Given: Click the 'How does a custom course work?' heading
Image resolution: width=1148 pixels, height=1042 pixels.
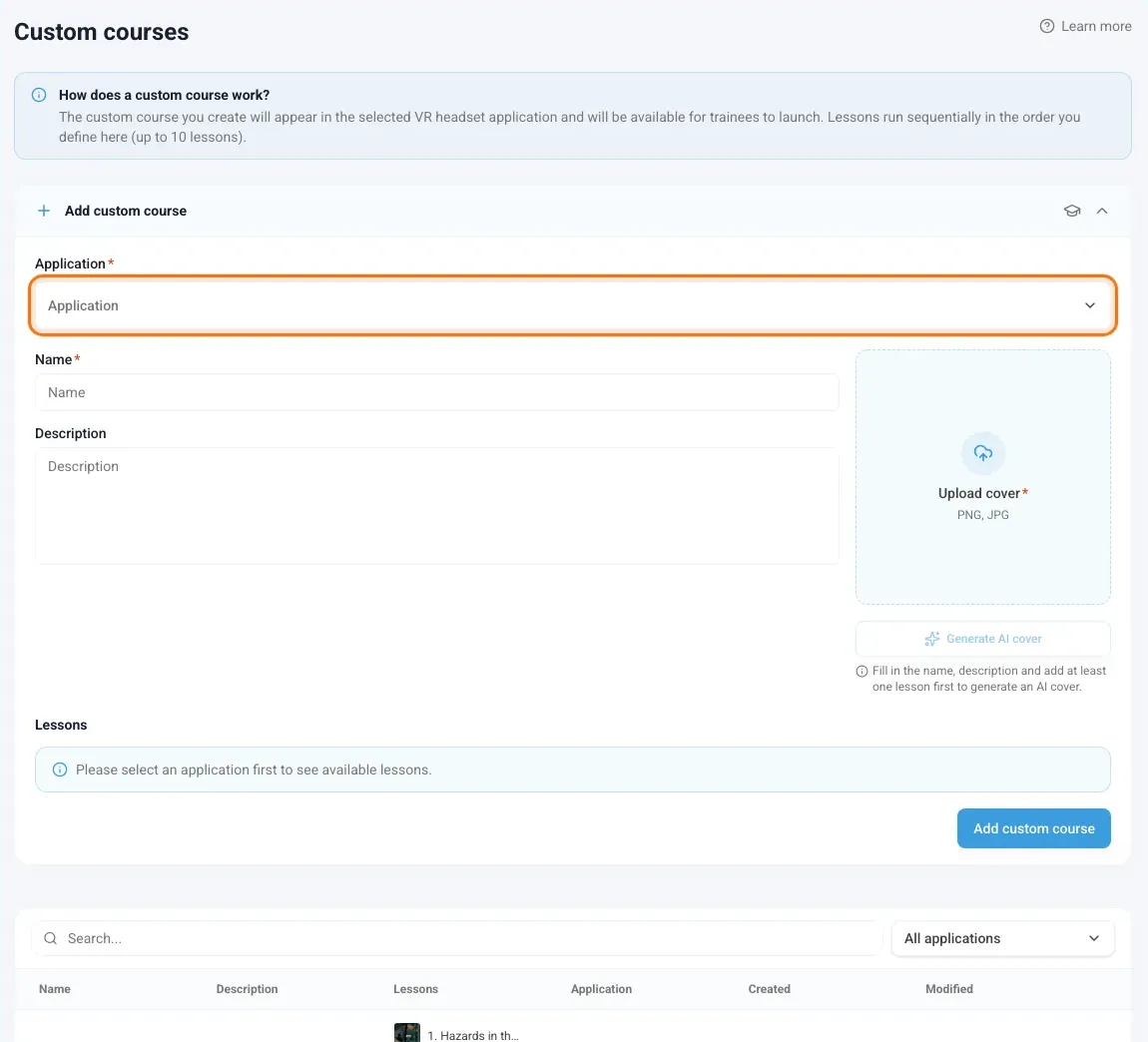Looking at the screenshot, I should click(x=164, y=95).
